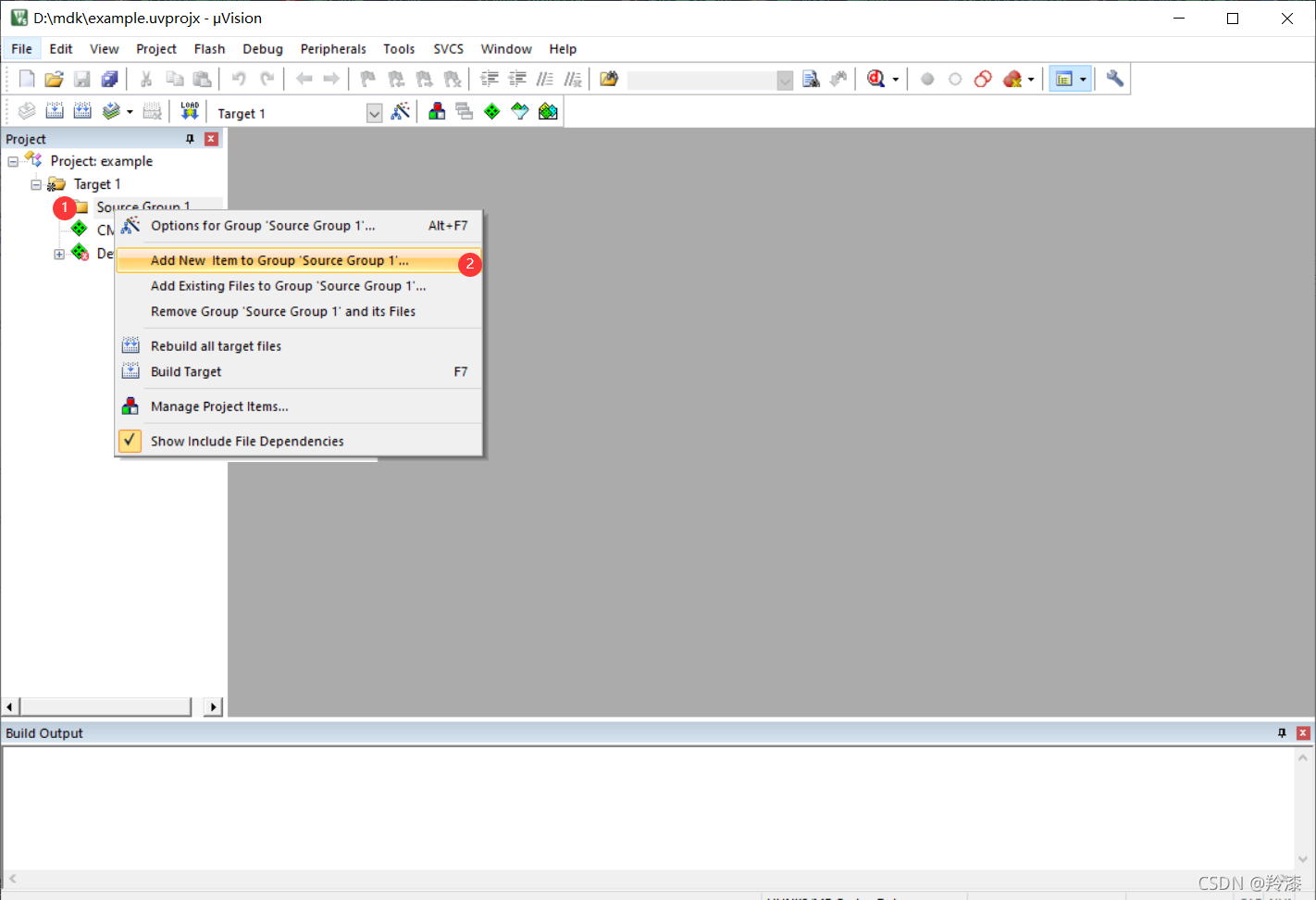The image size is (1316, 900).
Task: Choose Remove Group 'Source Group 1' and its Files
Action: click(299, 312)
